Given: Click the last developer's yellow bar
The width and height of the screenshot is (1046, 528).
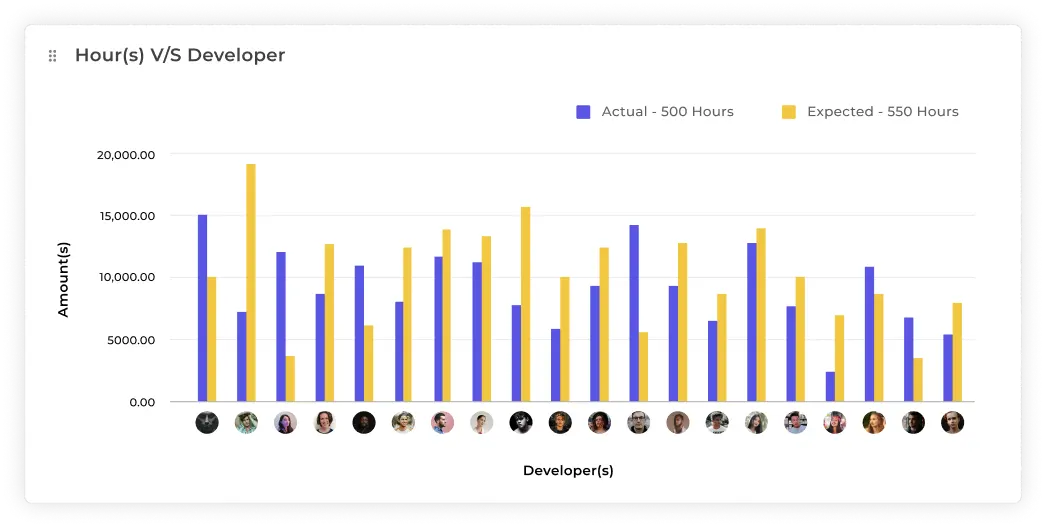Looking at the screenshot, I should [957, 352].
